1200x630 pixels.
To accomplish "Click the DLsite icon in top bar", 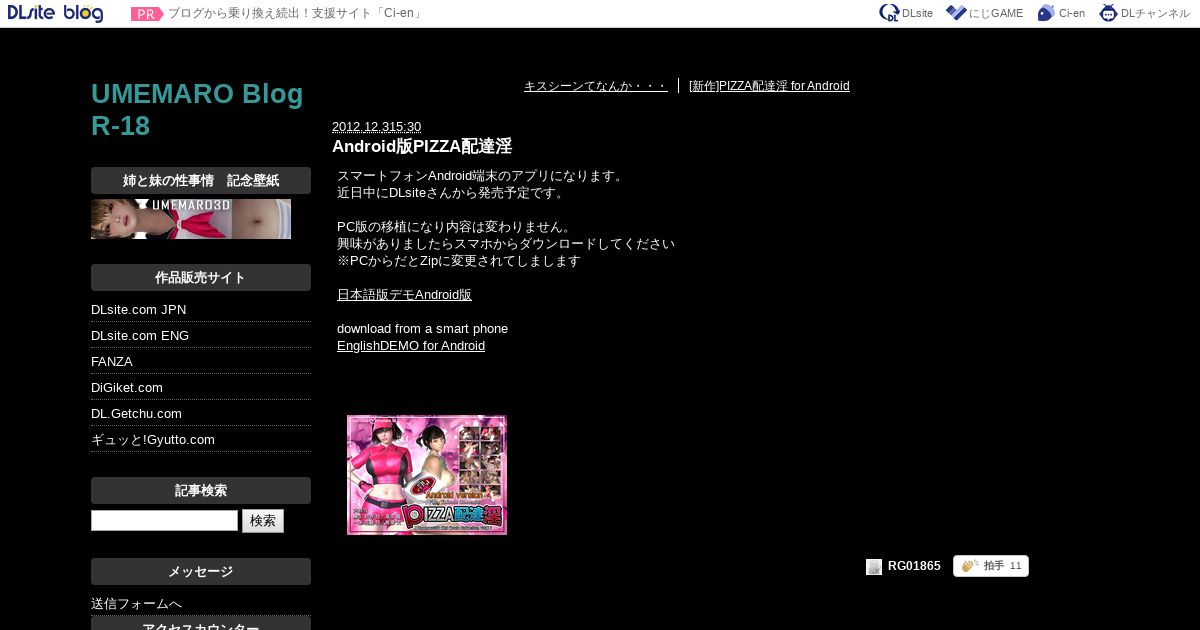I will pos(889,13).
